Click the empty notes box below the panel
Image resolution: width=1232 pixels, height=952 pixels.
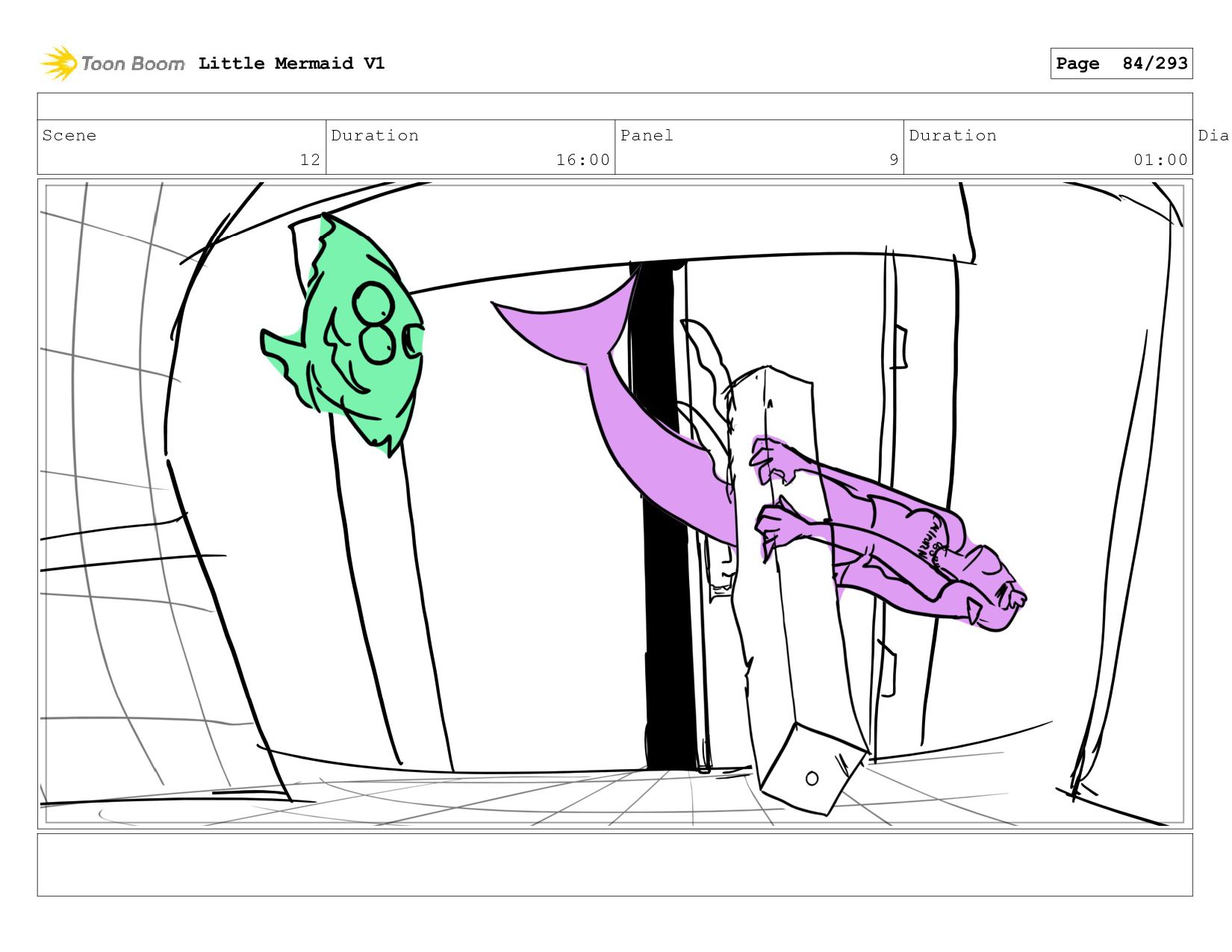coord(615,865)
